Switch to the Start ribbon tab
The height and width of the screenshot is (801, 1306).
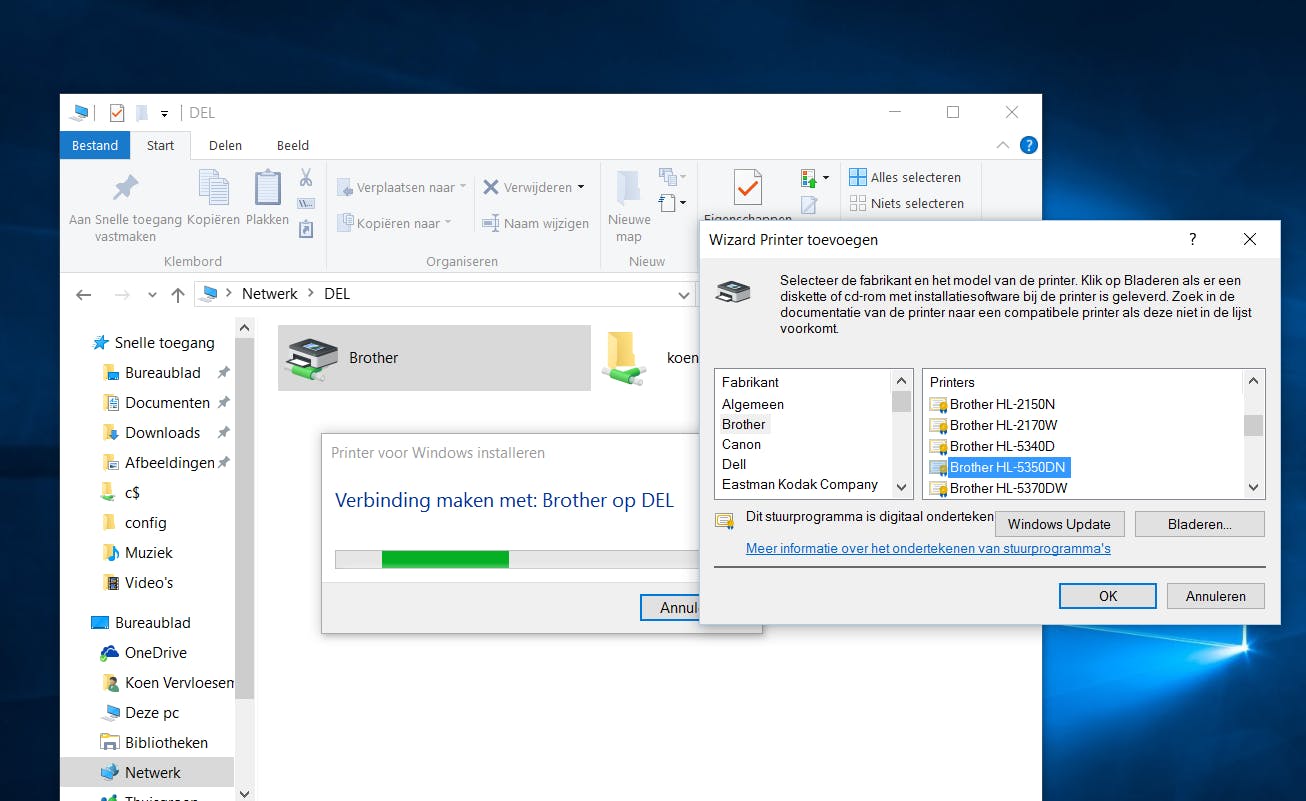(160, 145)
